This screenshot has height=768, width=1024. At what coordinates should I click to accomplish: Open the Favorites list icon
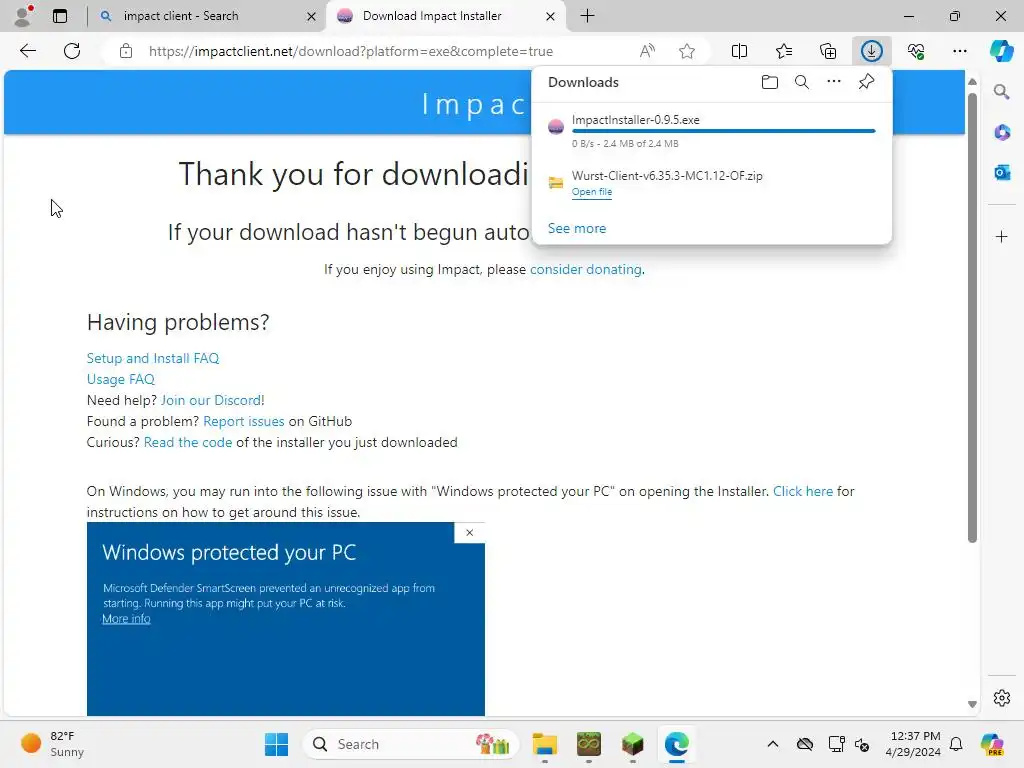click(x=784, y=51)
